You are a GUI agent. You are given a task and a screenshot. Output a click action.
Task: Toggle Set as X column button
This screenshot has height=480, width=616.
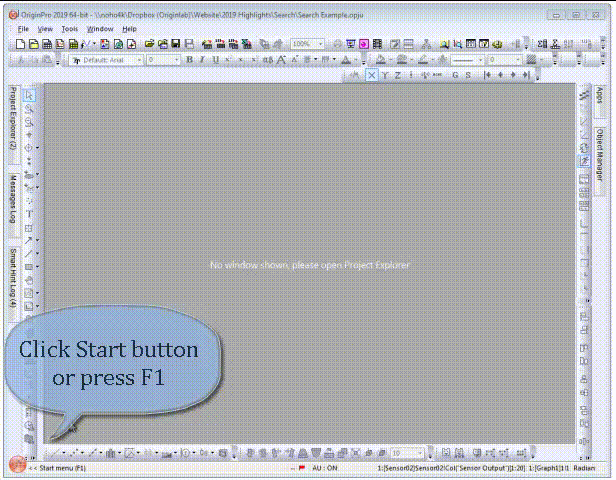372,75
